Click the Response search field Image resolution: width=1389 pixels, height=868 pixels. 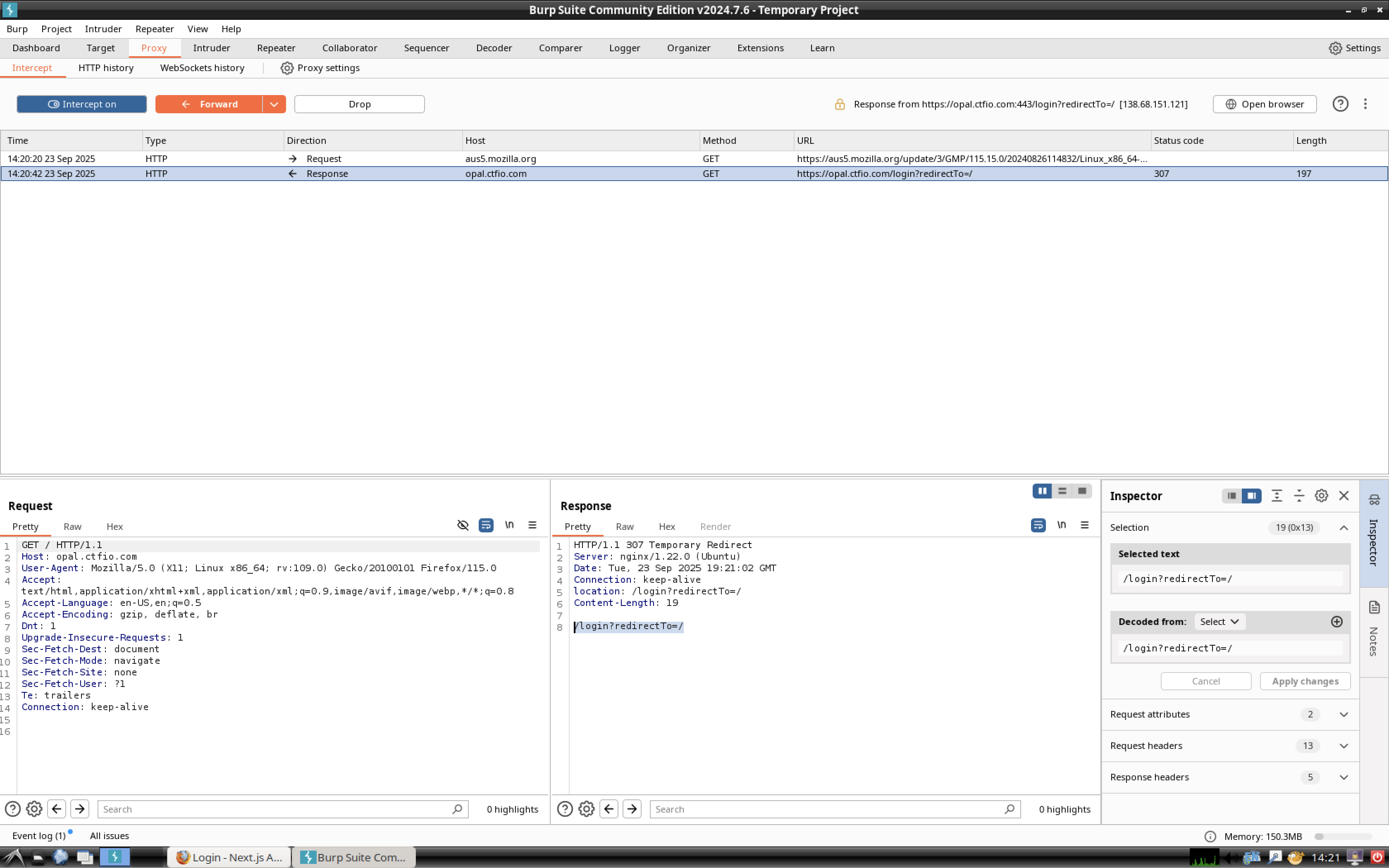point(835,809)
